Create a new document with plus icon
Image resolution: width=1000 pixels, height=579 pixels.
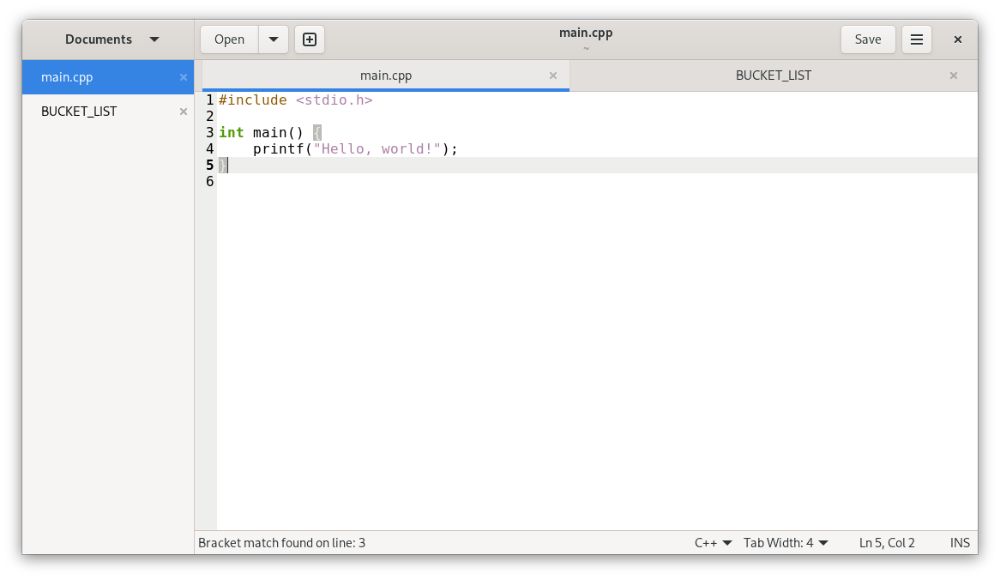(x=309, y=40)
